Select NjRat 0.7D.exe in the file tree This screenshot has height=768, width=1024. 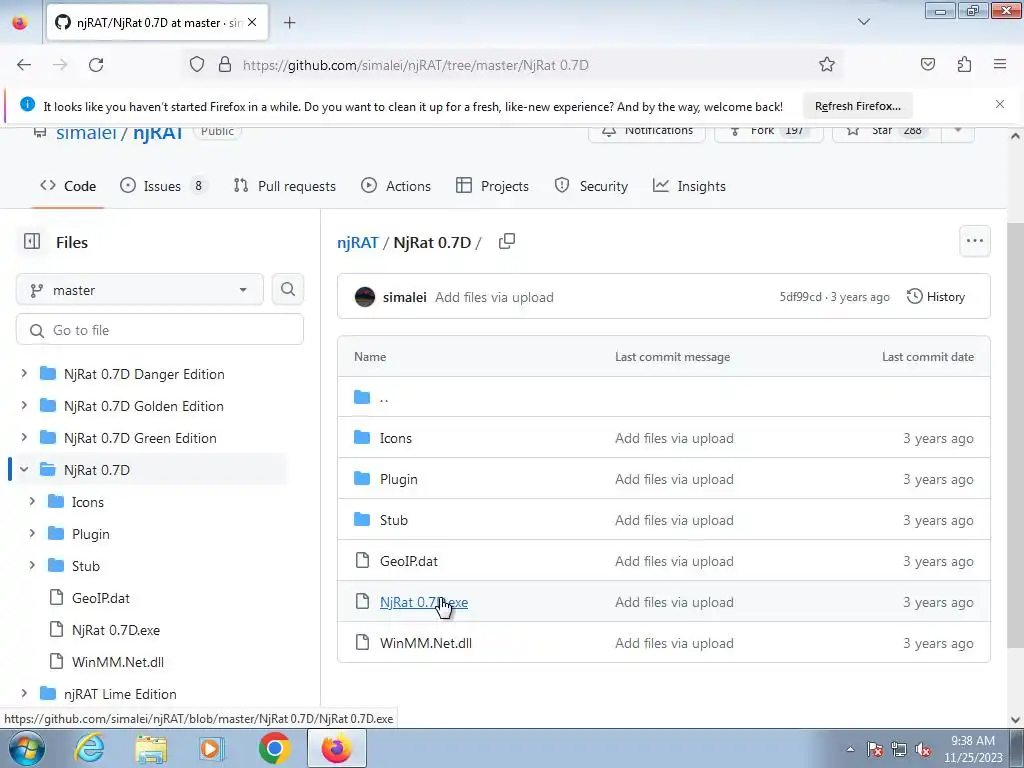(x=116, y=630)
